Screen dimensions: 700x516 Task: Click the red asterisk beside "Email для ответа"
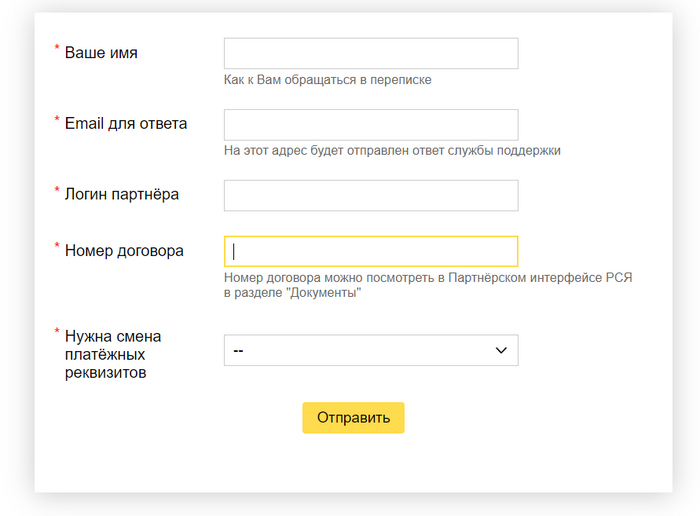57,120
